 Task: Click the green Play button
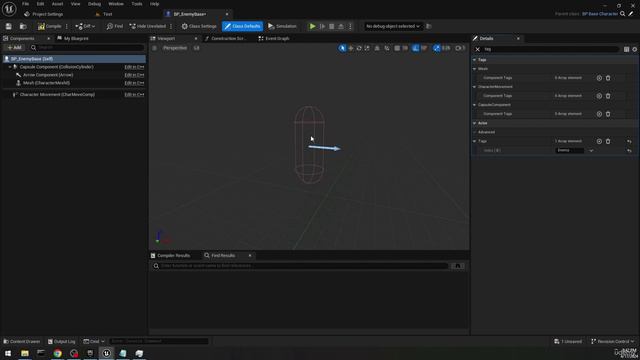tap(312, 26)
